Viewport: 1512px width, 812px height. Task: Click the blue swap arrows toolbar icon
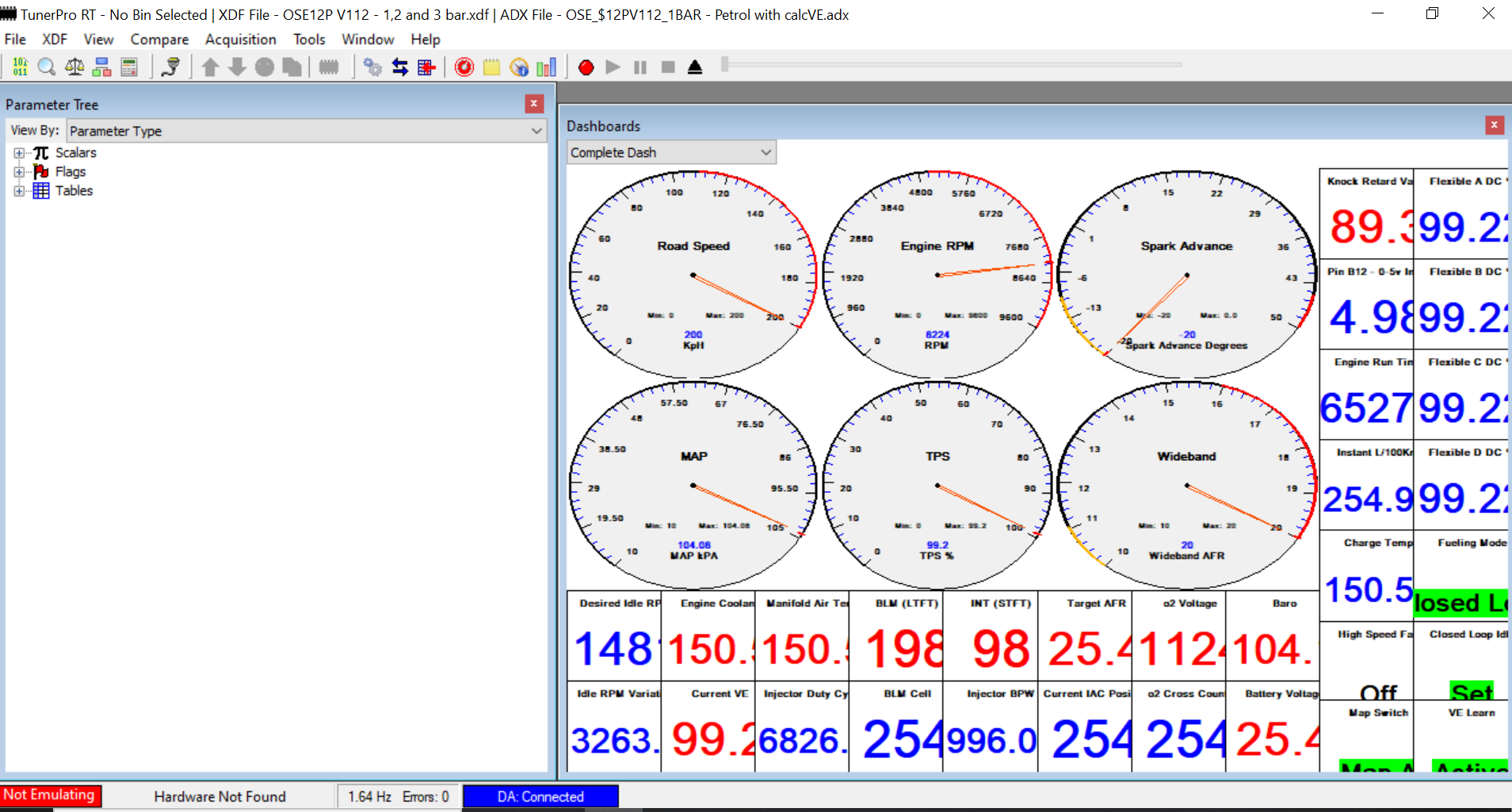click(400, 67)
